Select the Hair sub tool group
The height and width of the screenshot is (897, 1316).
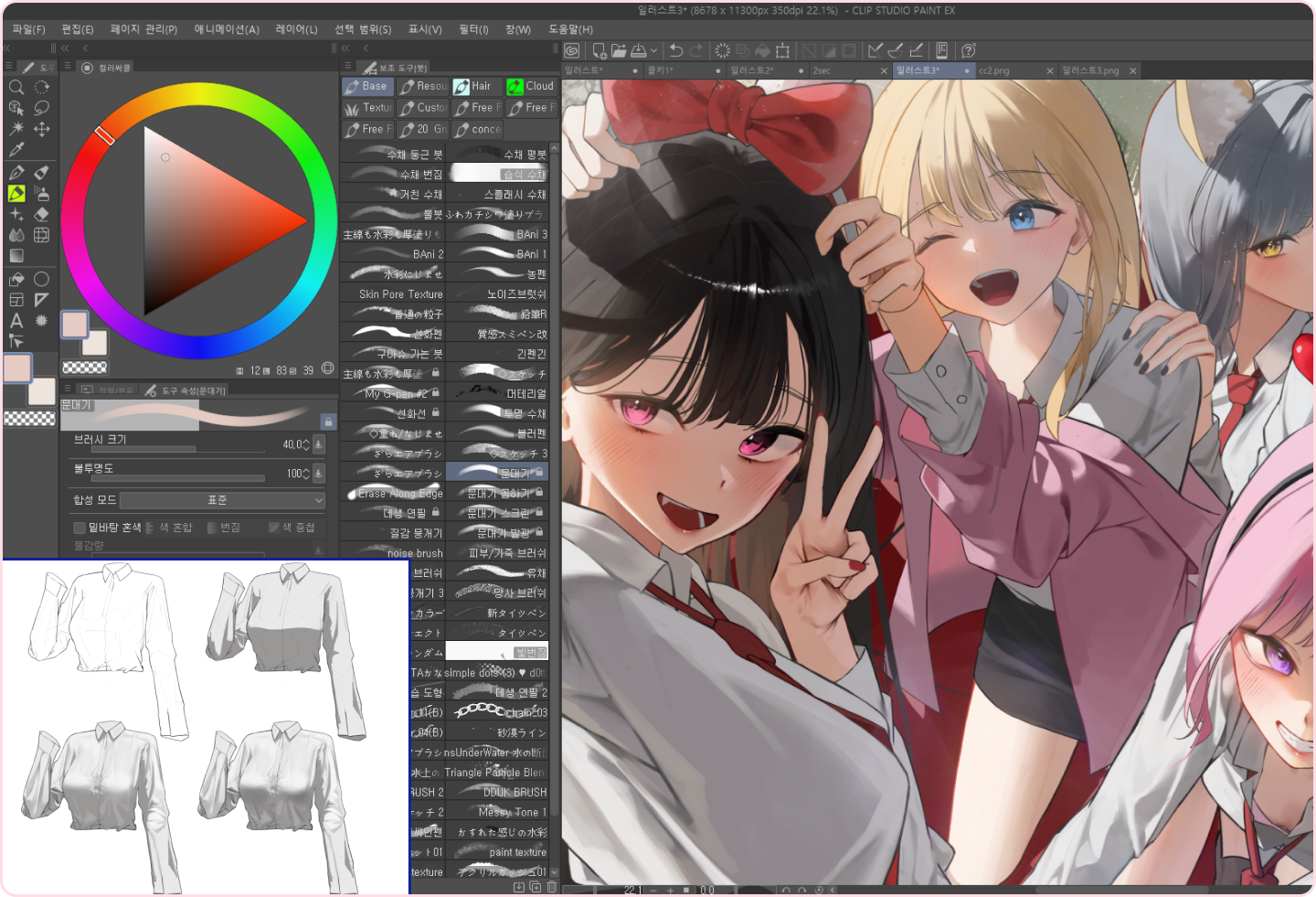pos(476,86)
